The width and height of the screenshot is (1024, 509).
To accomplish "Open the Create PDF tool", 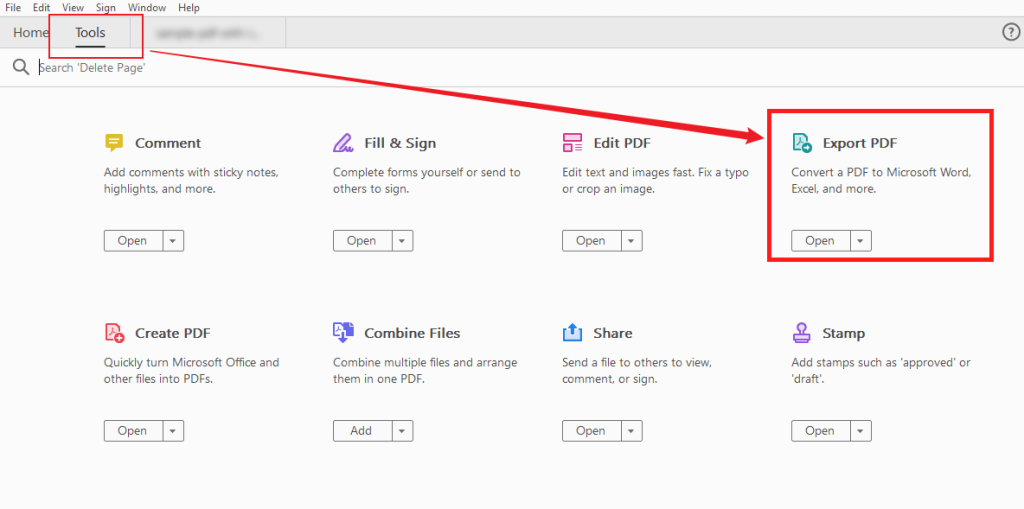I will [x=133, y=431].
